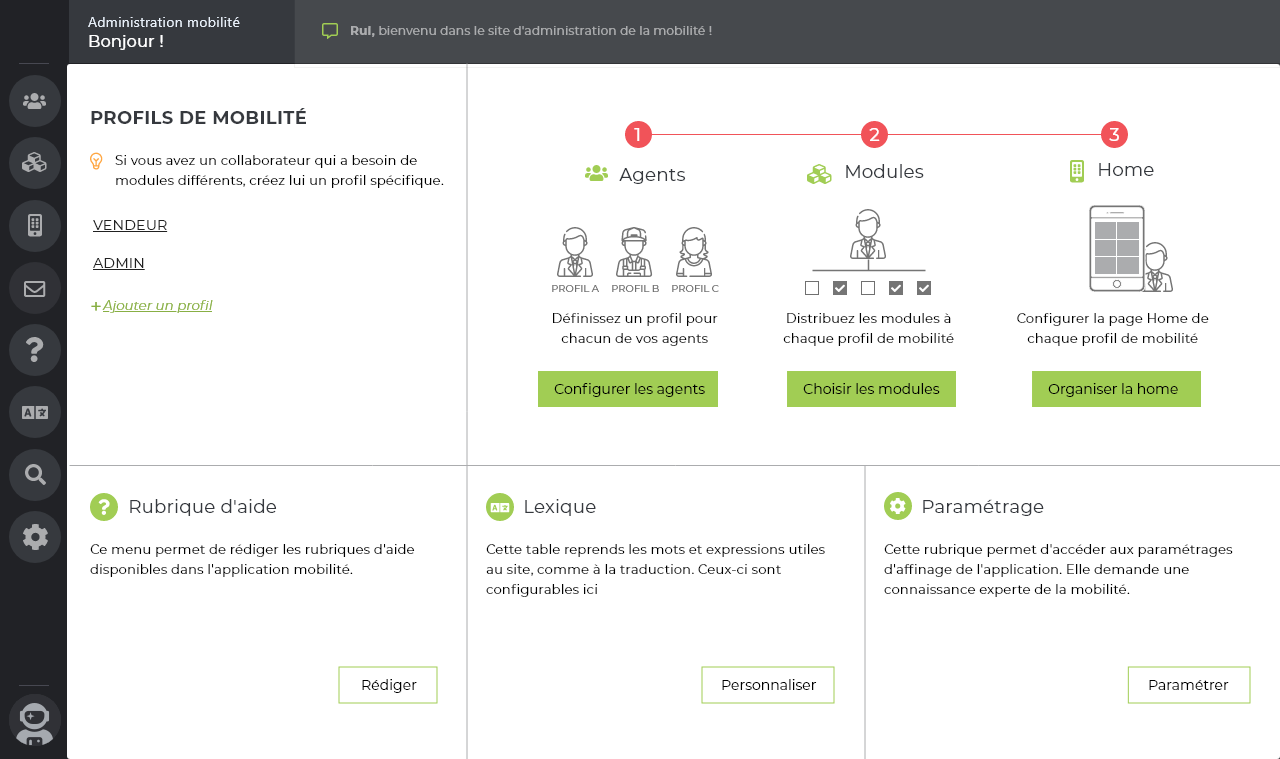
Task: Open the Agents section in sidebar
Action: click(35, 101)
